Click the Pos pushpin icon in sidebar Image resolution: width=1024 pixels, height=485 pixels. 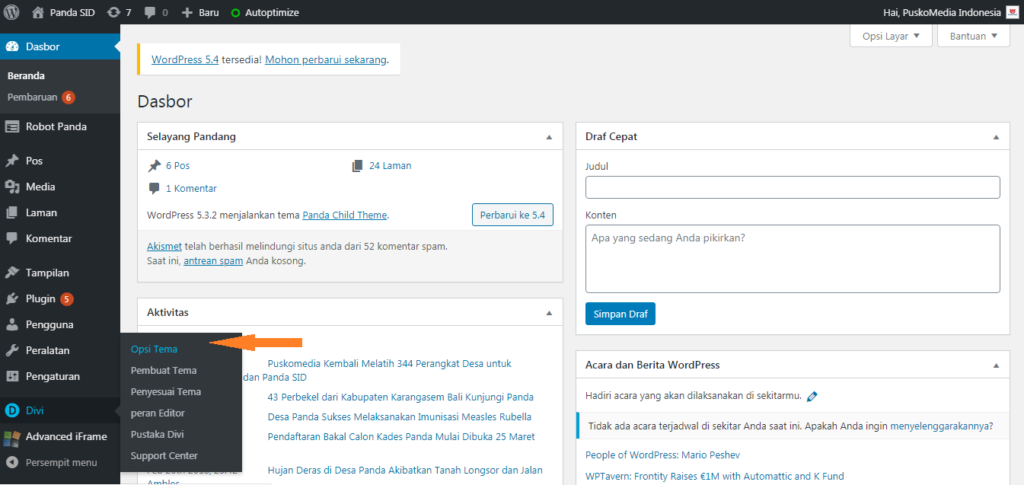pos(12,161)
